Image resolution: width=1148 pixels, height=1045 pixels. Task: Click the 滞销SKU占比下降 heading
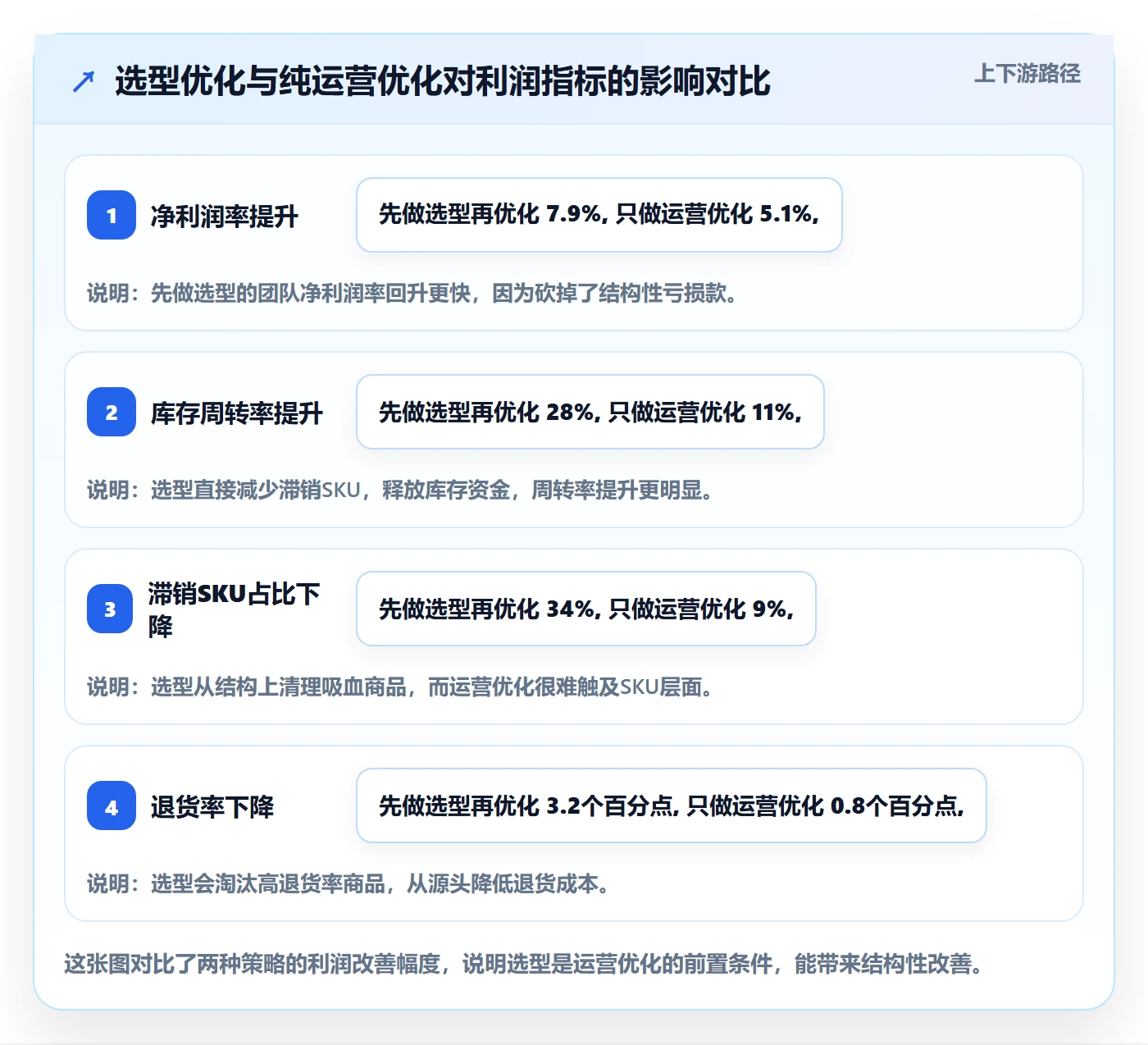tap(235, 609)
